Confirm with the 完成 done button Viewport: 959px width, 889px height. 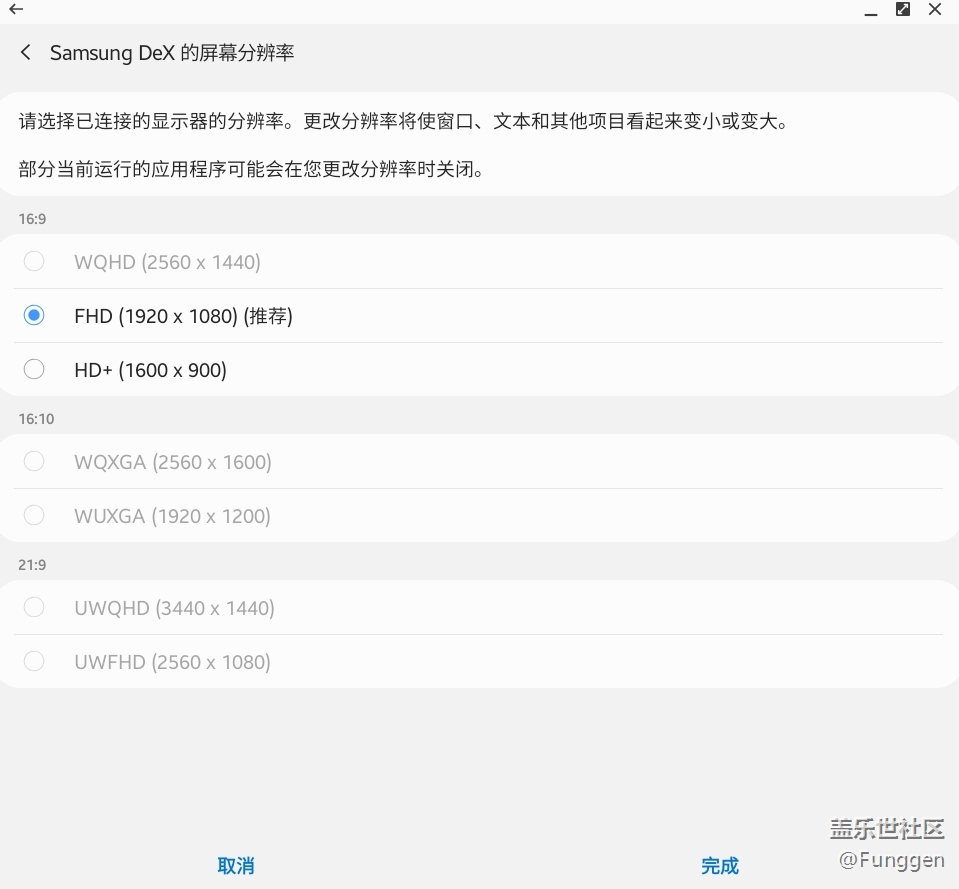click(x=720, y=866)
